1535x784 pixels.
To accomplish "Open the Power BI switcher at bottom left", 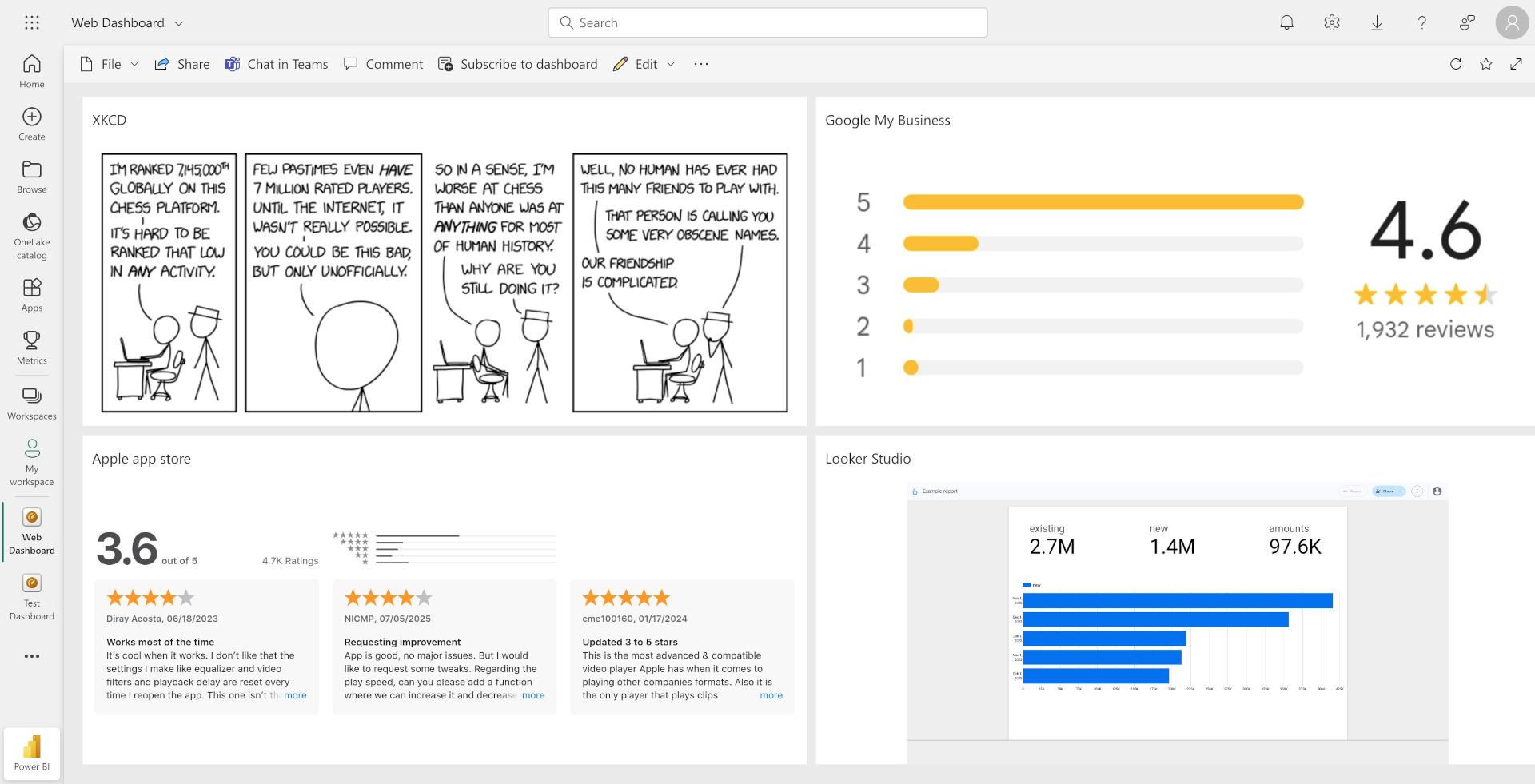I will point(32,753).
